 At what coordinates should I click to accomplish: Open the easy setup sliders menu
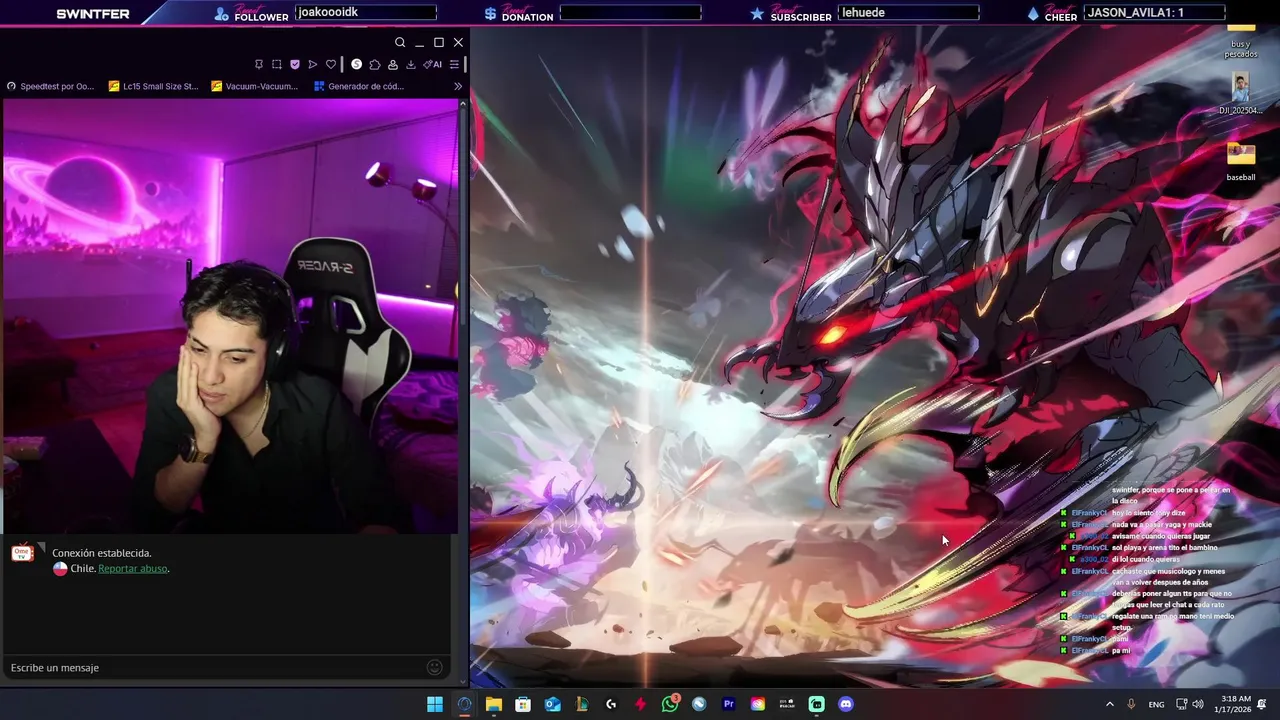[x=454, y=64]
